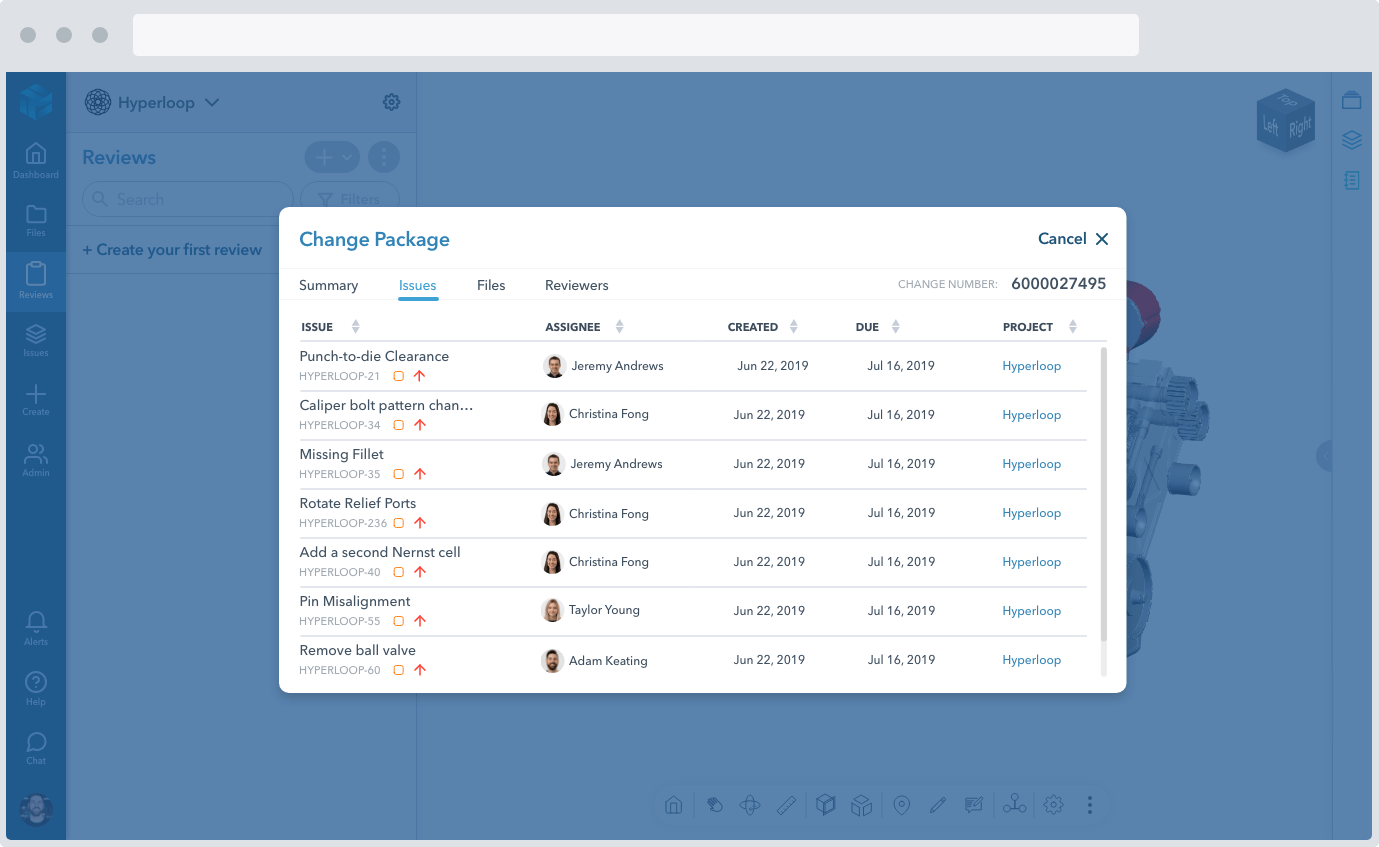Open the Files section in sidebar
Viewport: 1379px width, 847px height.
[x=36, y=220]
